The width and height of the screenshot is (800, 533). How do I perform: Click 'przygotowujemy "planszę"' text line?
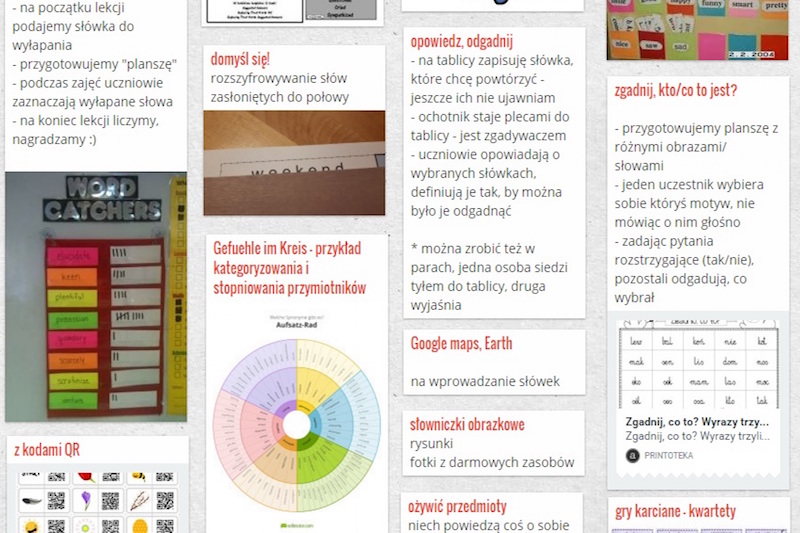coord(94,64)
